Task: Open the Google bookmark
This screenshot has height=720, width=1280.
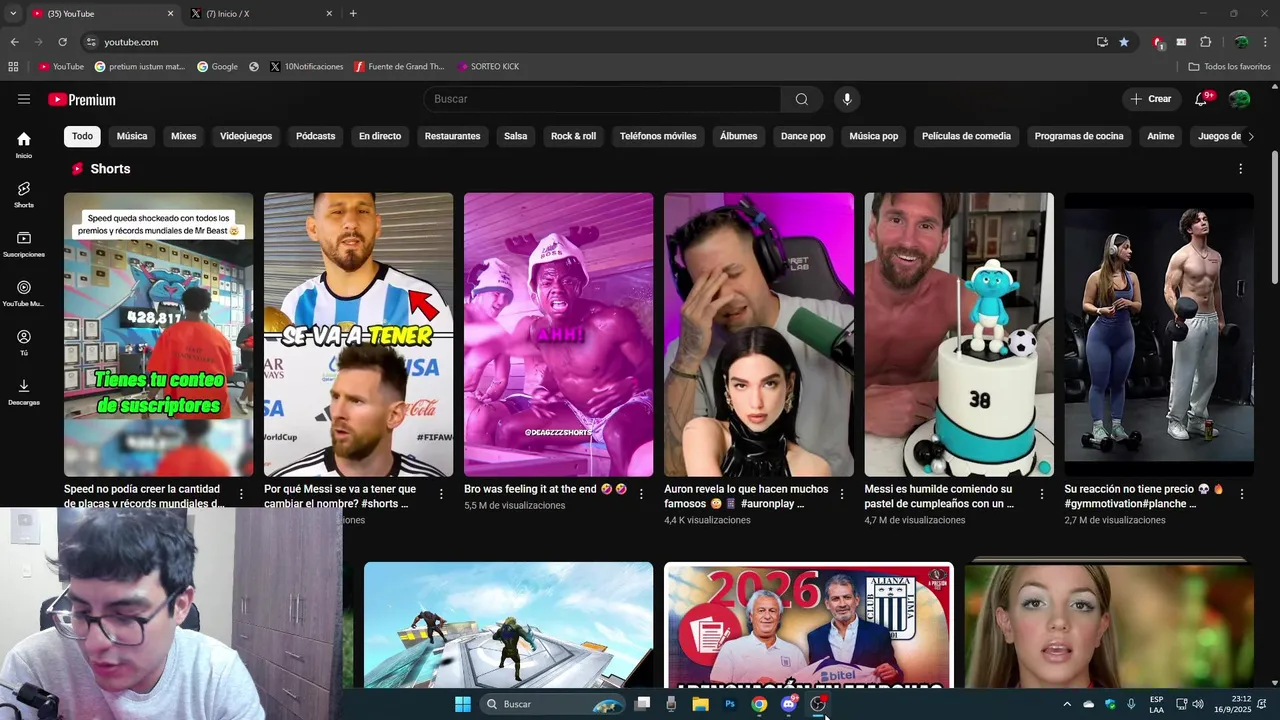Action: (217, 67)
